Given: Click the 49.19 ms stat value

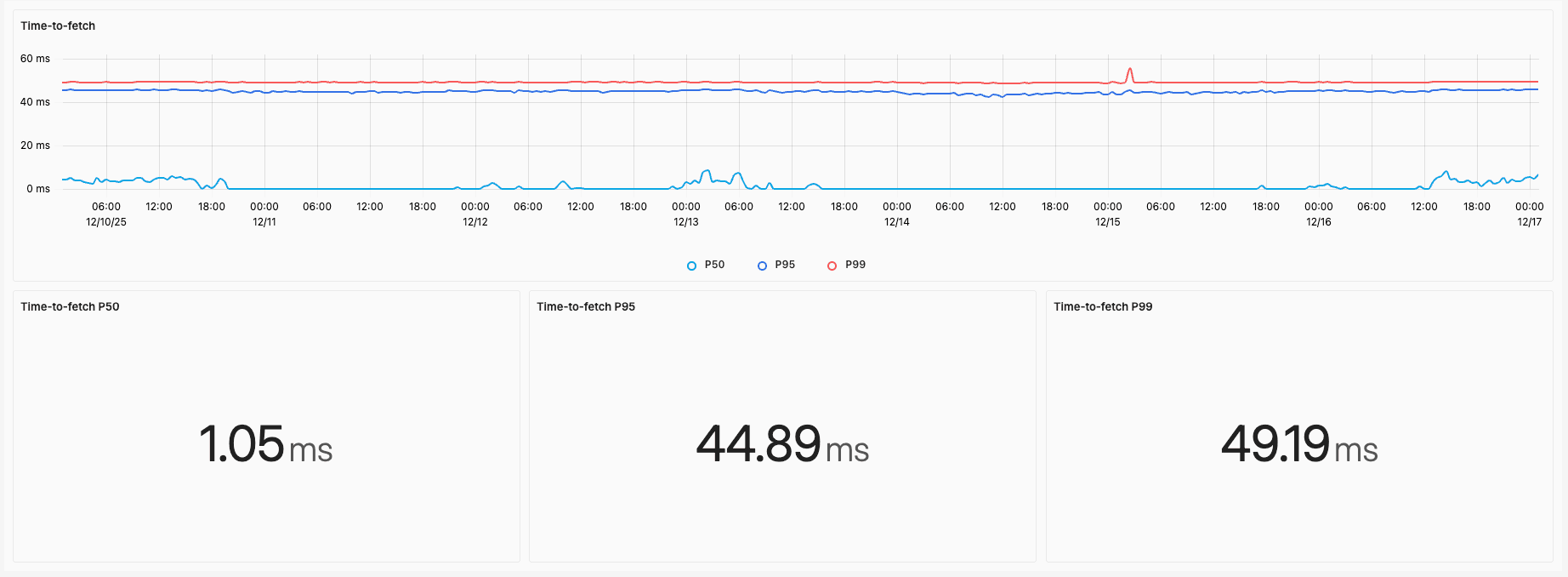Looking at the screenshot, I should pyautogui.click(x=1298, y=444).
